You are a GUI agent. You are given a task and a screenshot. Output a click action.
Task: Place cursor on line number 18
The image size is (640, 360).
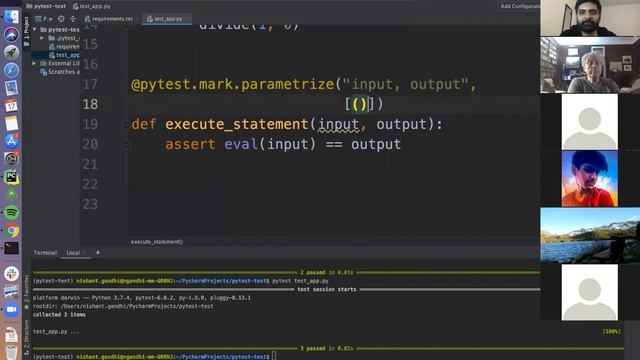coord(90,104)
